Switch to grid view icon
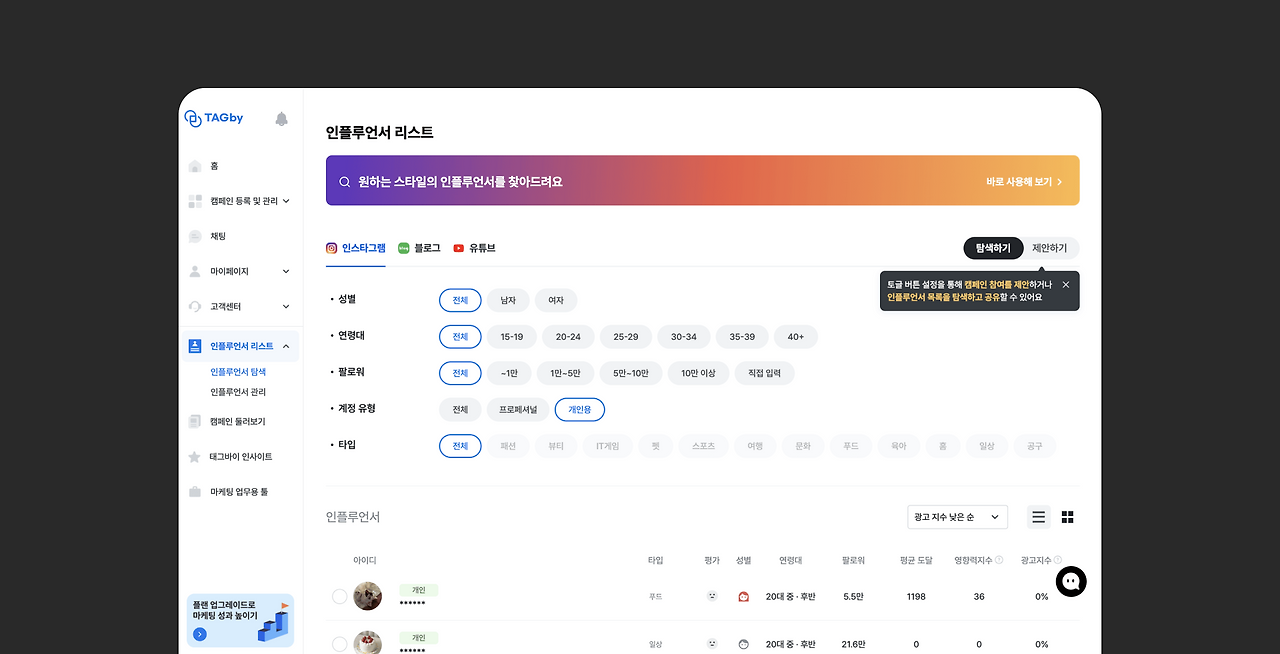 (1067, 517)
